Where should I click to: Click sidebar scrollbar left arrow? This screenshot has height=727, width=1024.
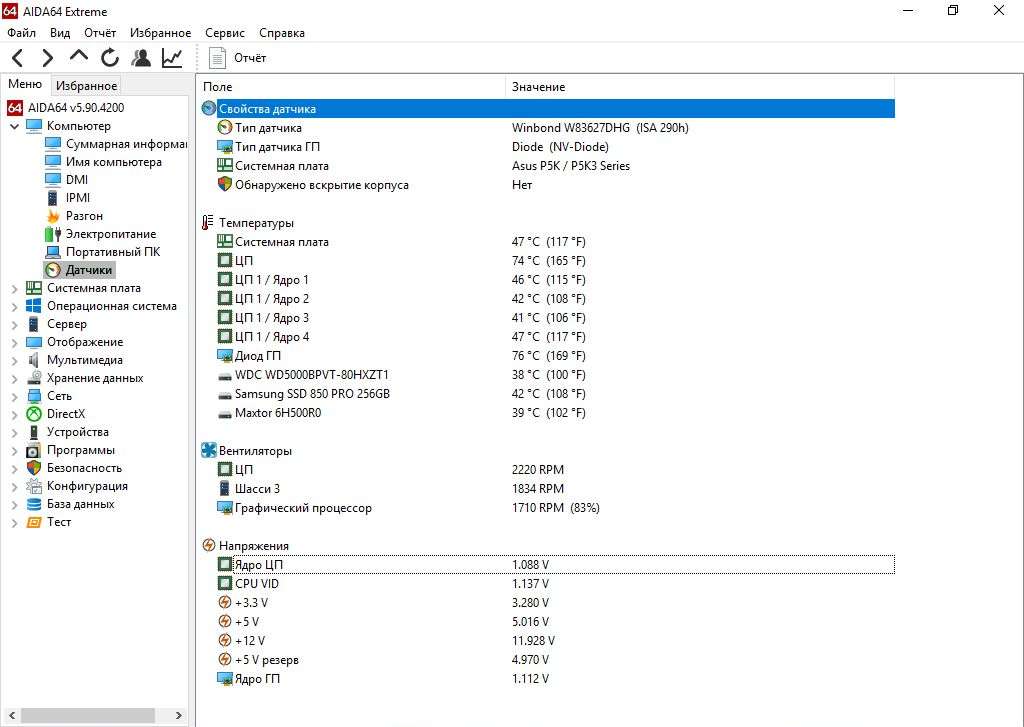point(12,716)
